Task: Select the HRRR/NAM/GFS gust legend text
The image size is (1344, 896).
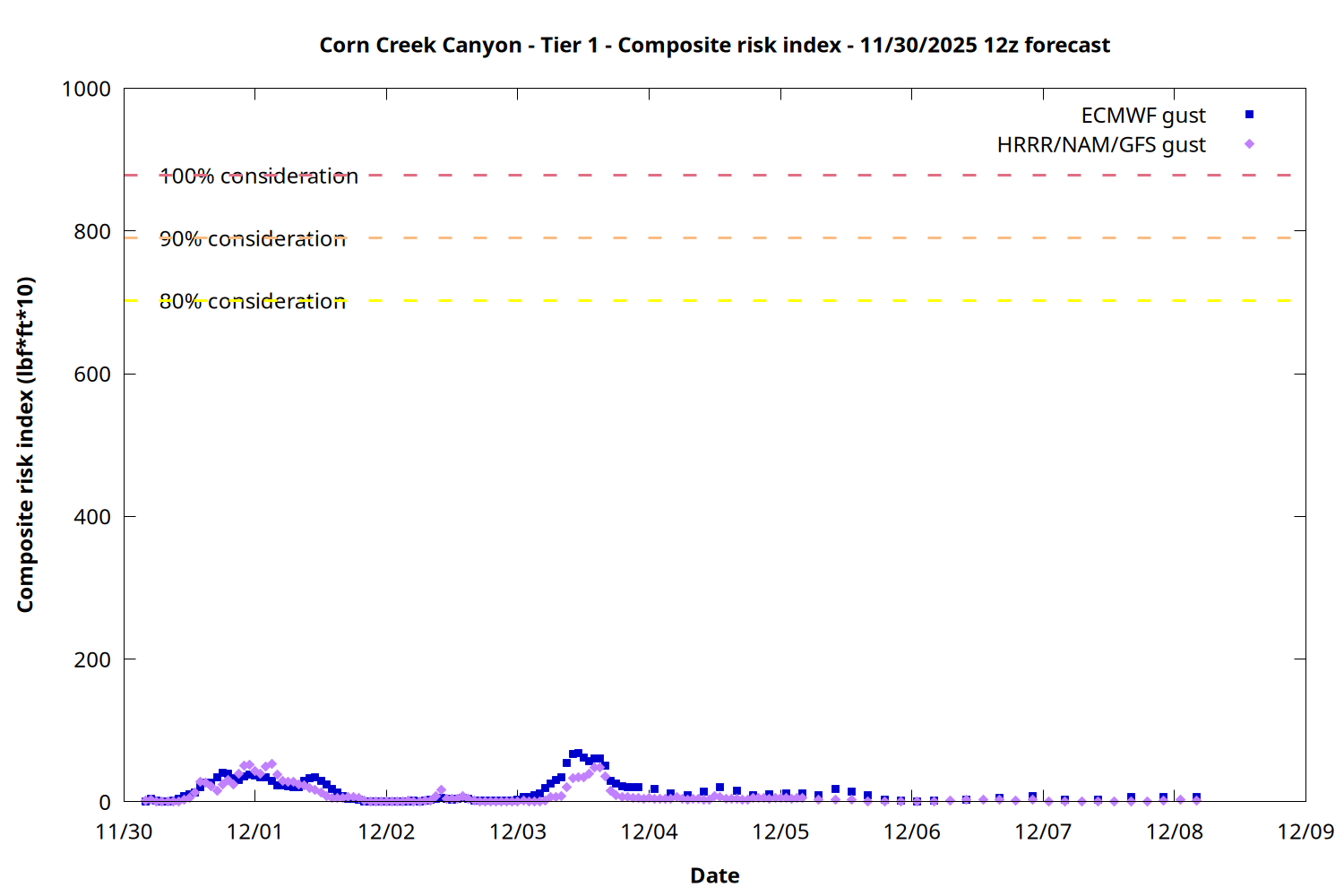Action: tap(1100, 145)
